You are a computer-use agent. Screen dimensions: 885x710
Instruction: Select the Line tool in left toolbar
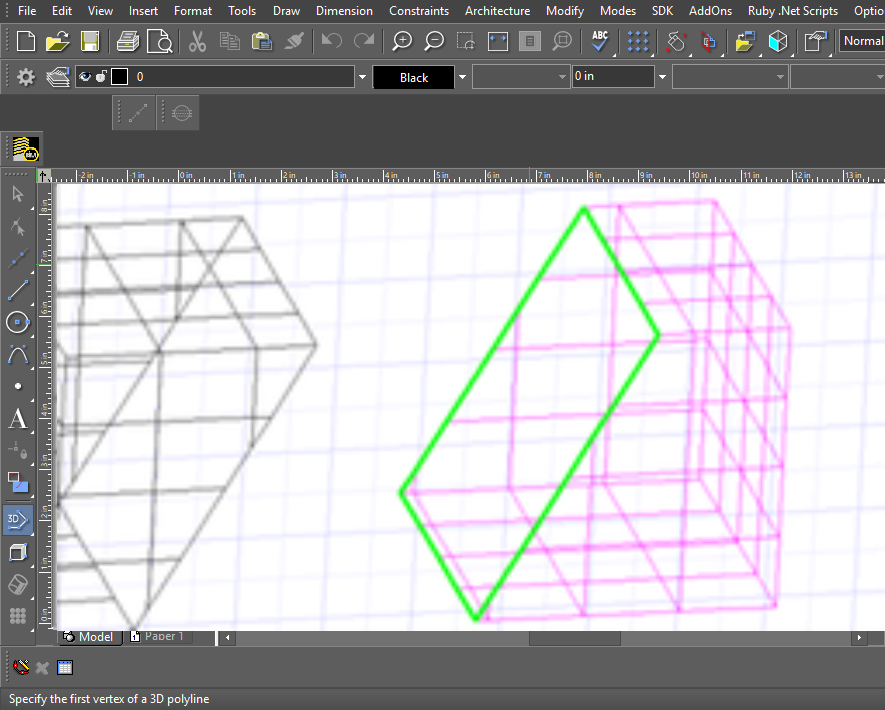click(17, 290)
